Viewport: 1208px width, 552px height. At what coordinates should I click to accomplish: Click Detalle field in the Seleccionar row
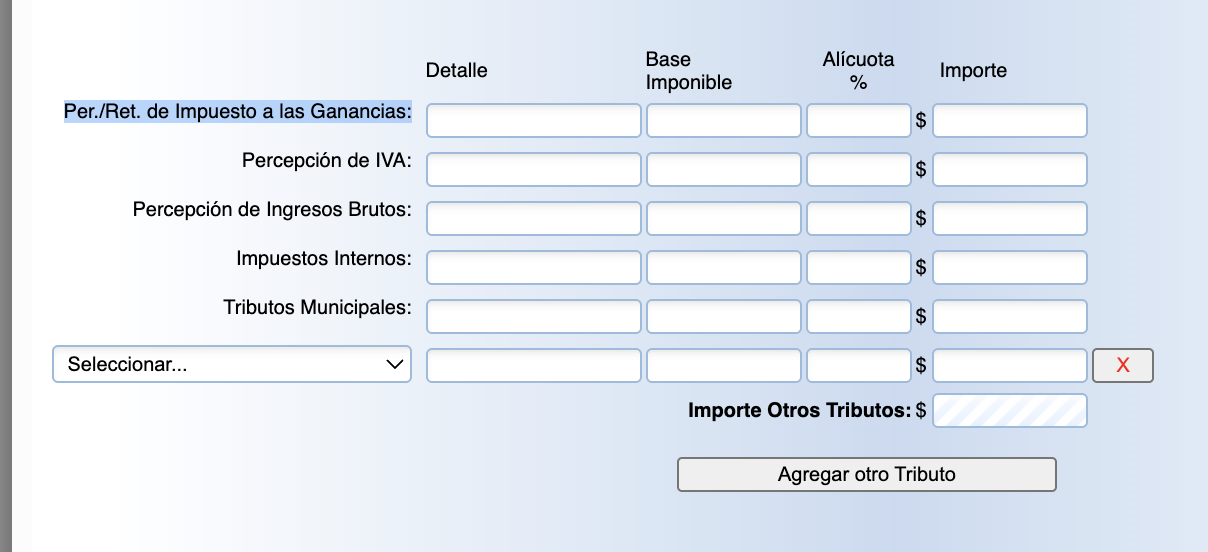click(x=533, y=365)
